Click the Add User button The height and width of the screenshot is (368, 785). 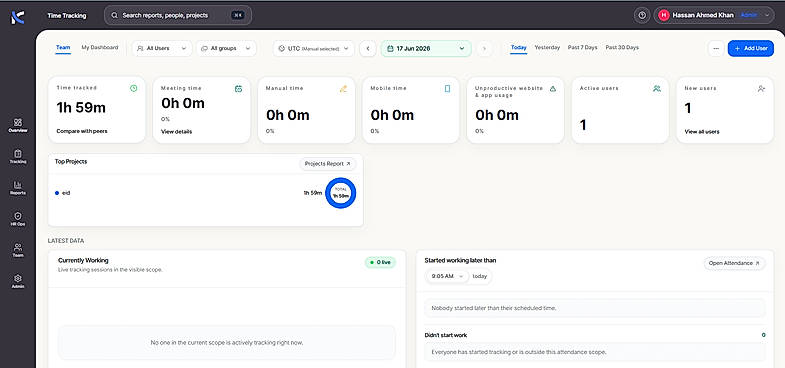[750, 49]
